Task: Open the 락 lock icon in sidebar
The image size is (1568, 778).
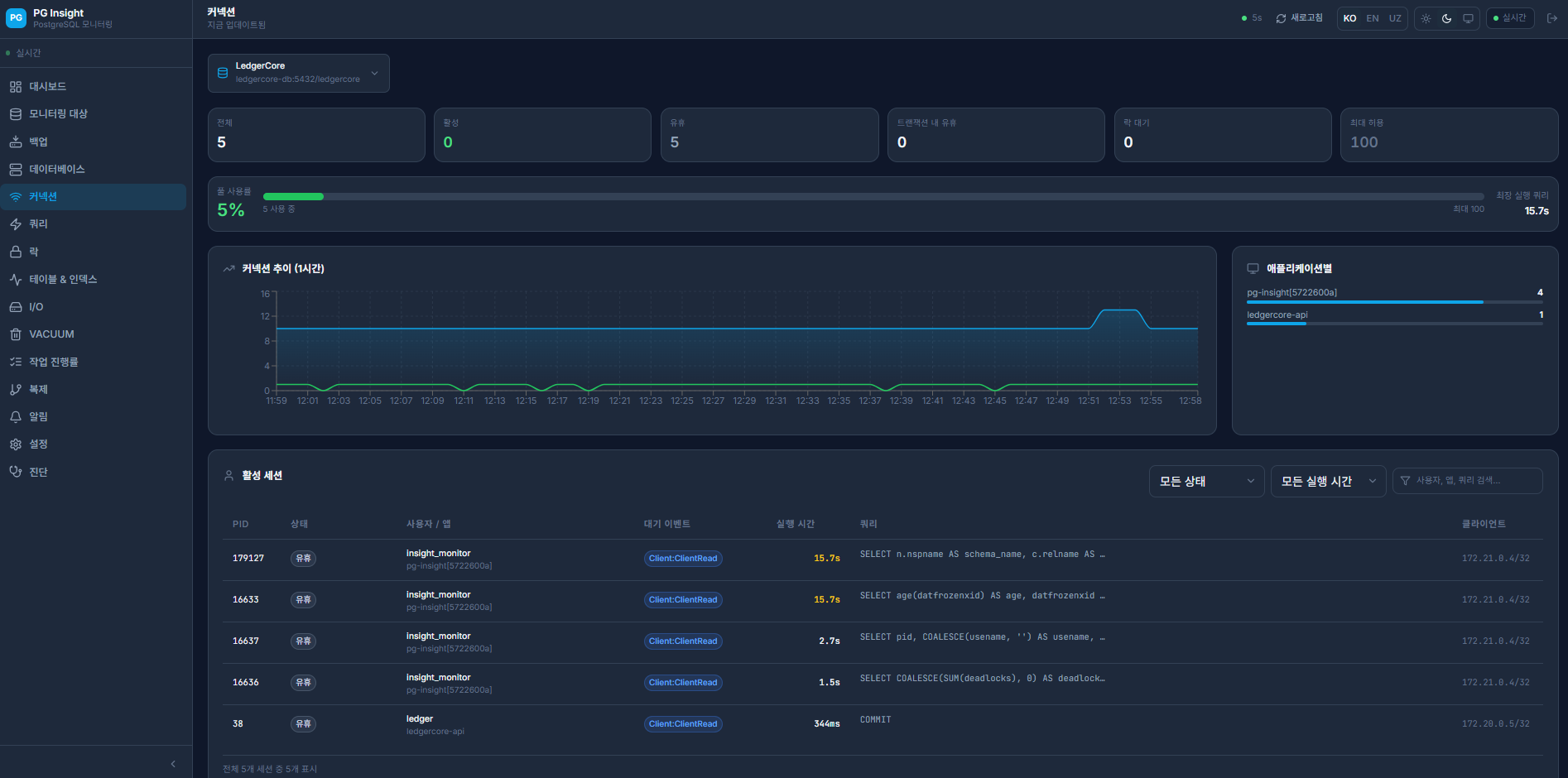Action: (16, 252)
